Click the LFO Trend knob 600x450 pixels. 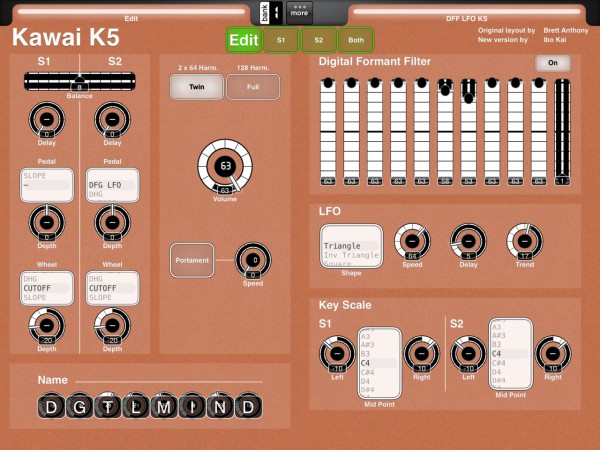[x=525, y=241]
